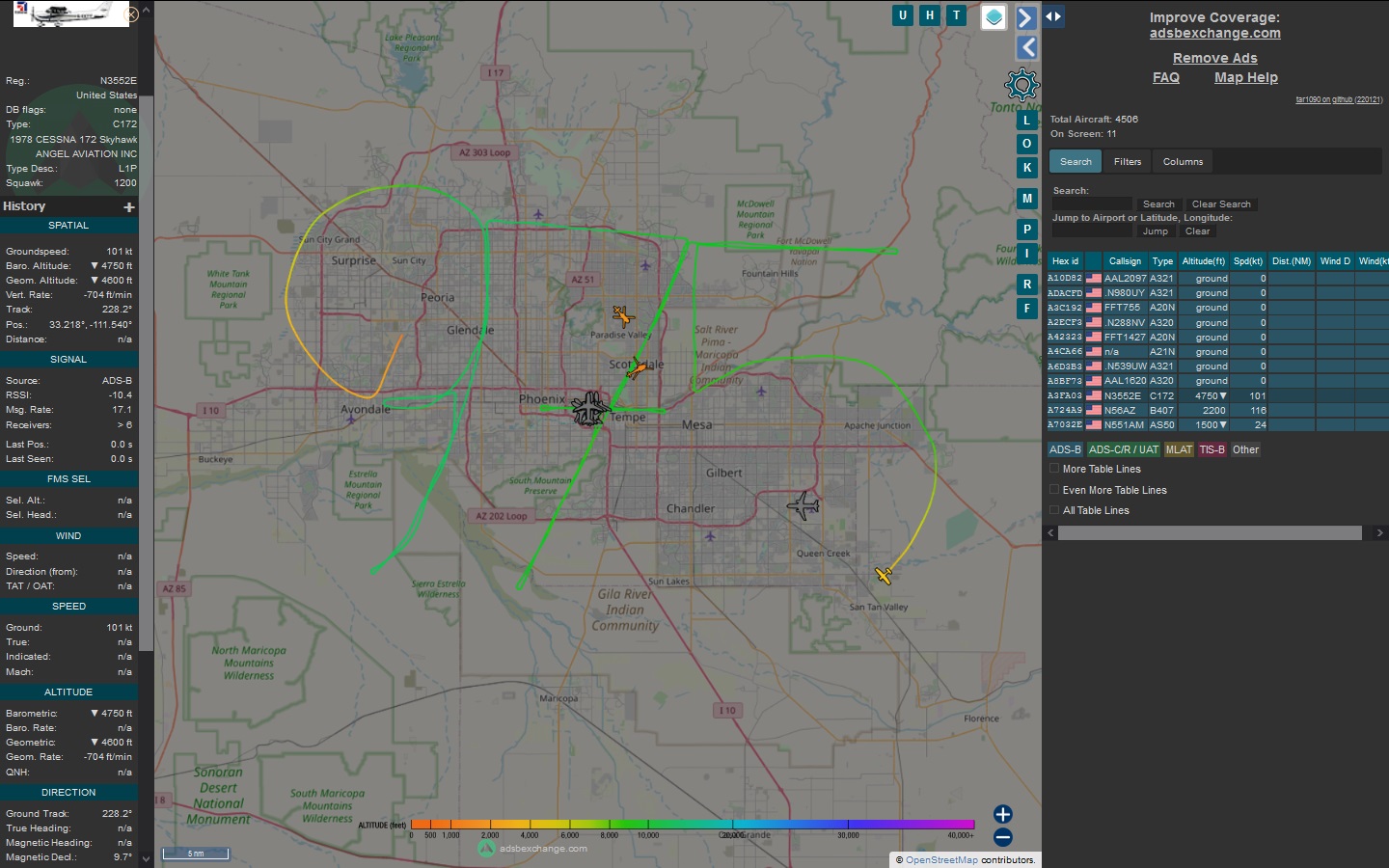This screenshot has width=1389, height=868.
Task: Click the M map option button
Action: point(1026,199)
